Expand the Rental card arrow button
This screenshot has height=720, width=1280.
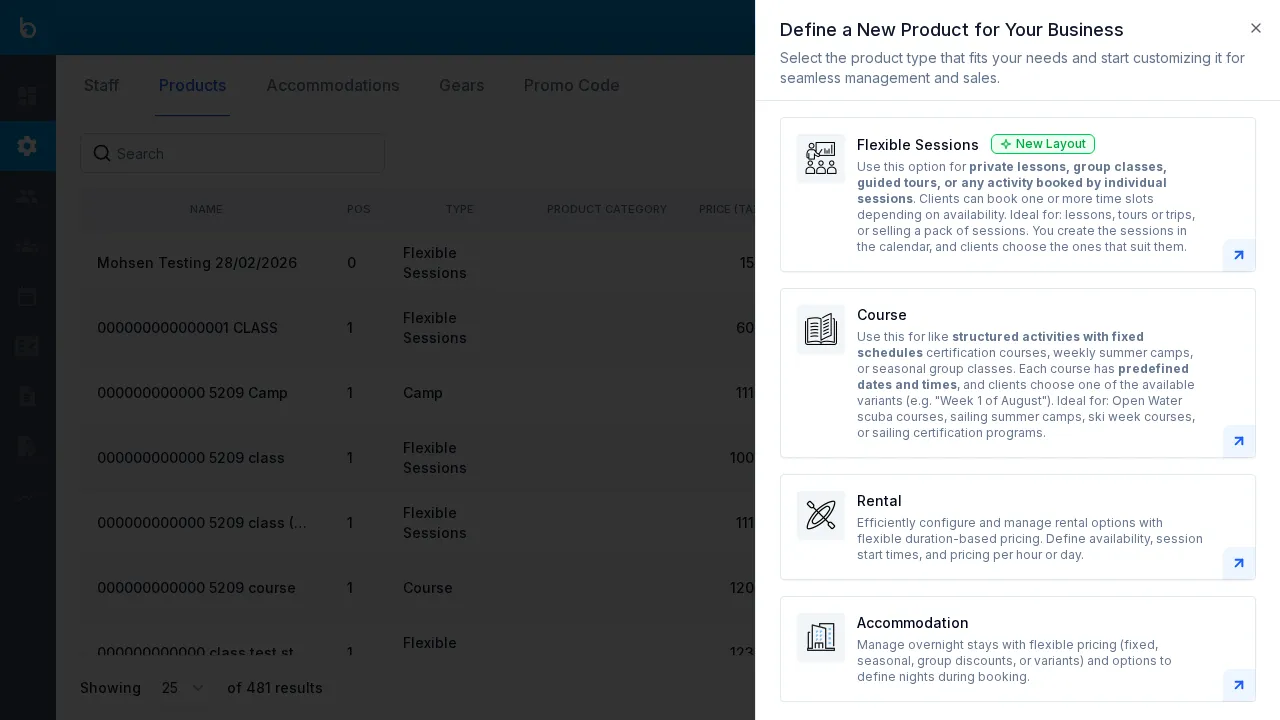(1238, 563)
